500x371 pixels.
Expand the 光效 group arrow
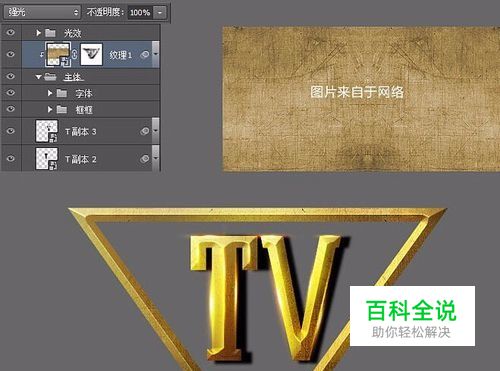[x=38, y=33]
